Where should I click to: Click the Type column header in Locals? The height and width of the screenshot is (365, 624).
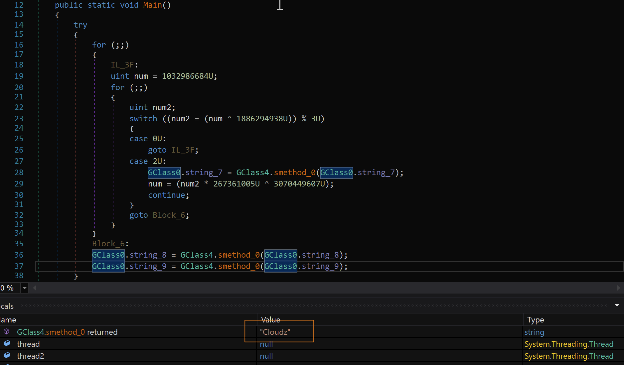[x=536, y=320]
